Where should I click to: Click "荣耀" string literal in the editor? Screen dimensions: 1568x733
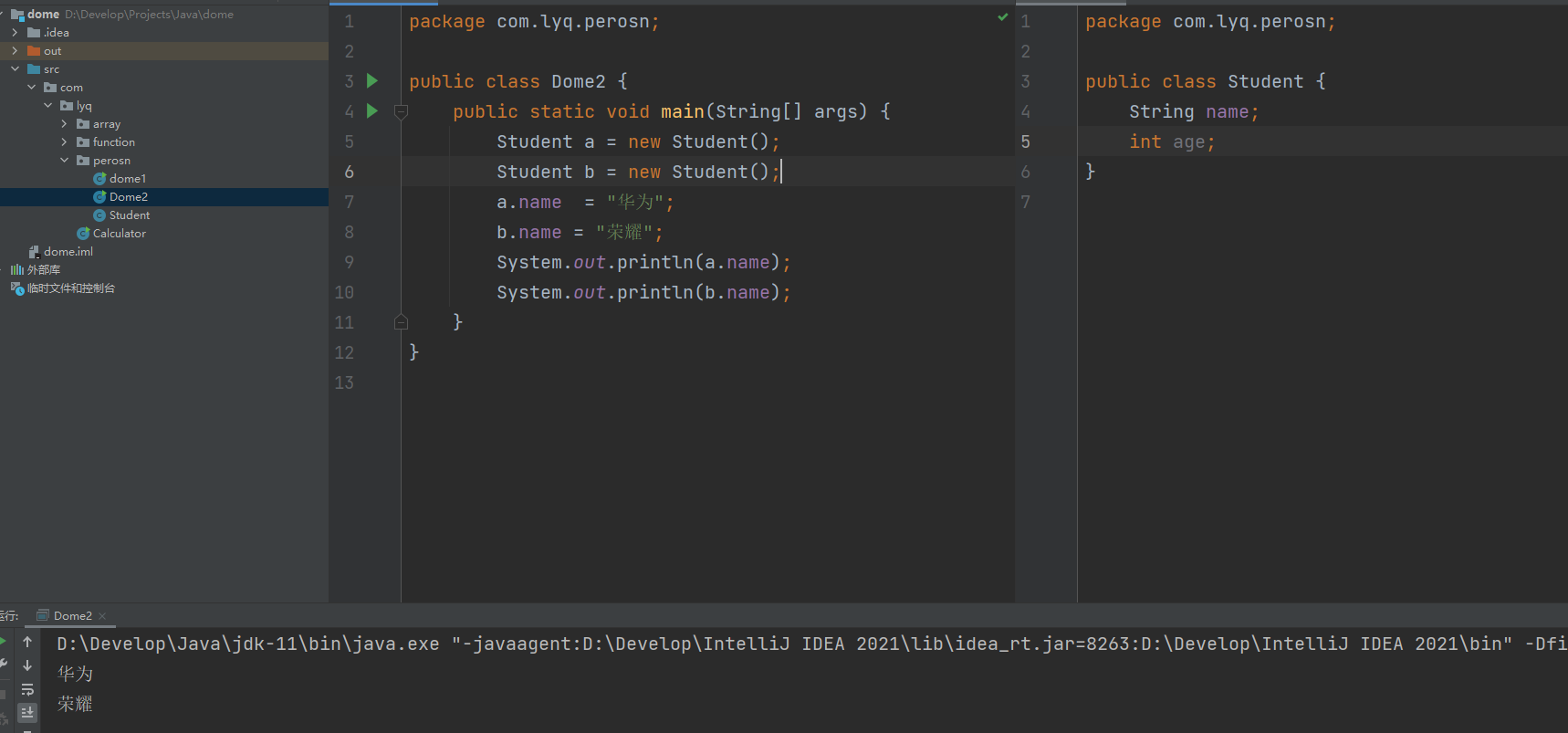(x=624, y=232)
